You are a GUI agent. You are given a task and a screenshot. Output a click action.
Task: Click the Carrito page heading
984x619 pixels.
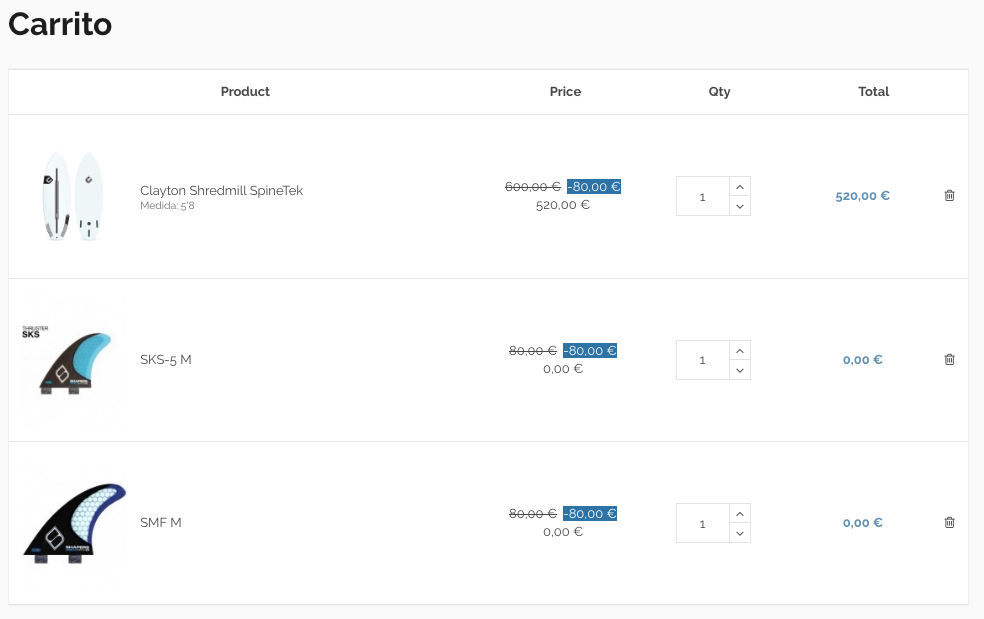[x=60, y=24]
